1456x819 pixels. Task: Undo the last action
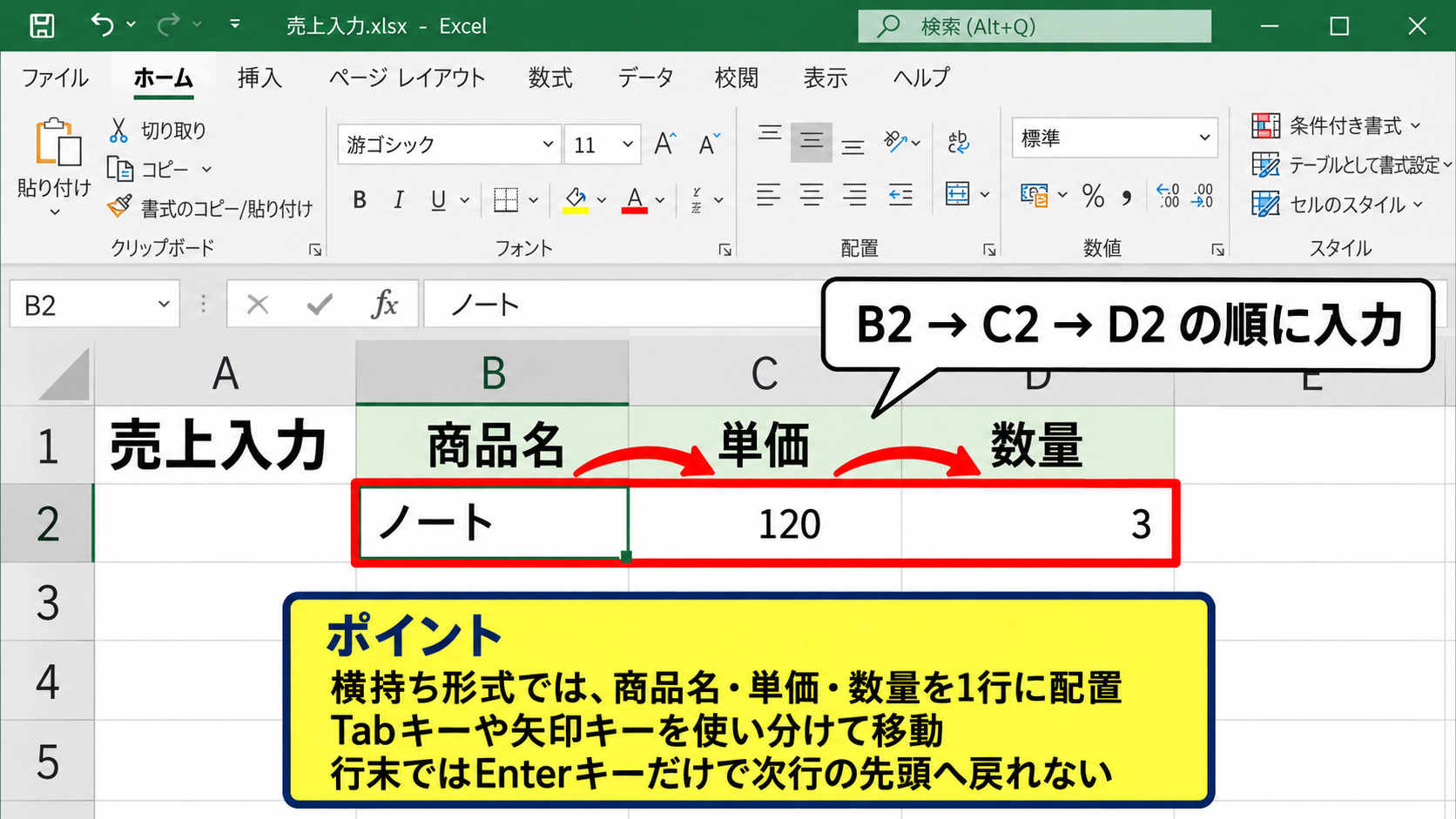[x=102, y=25]
